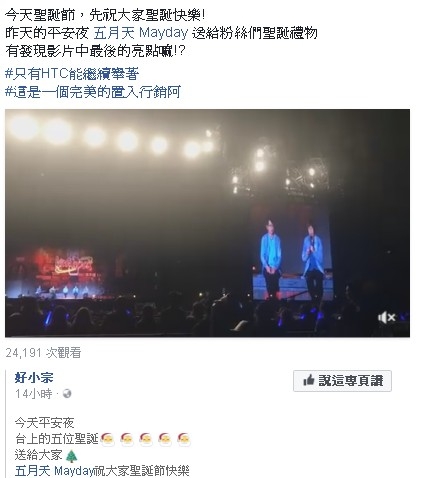
Task: Click the first Santa emoji
Action: (107, 439)
